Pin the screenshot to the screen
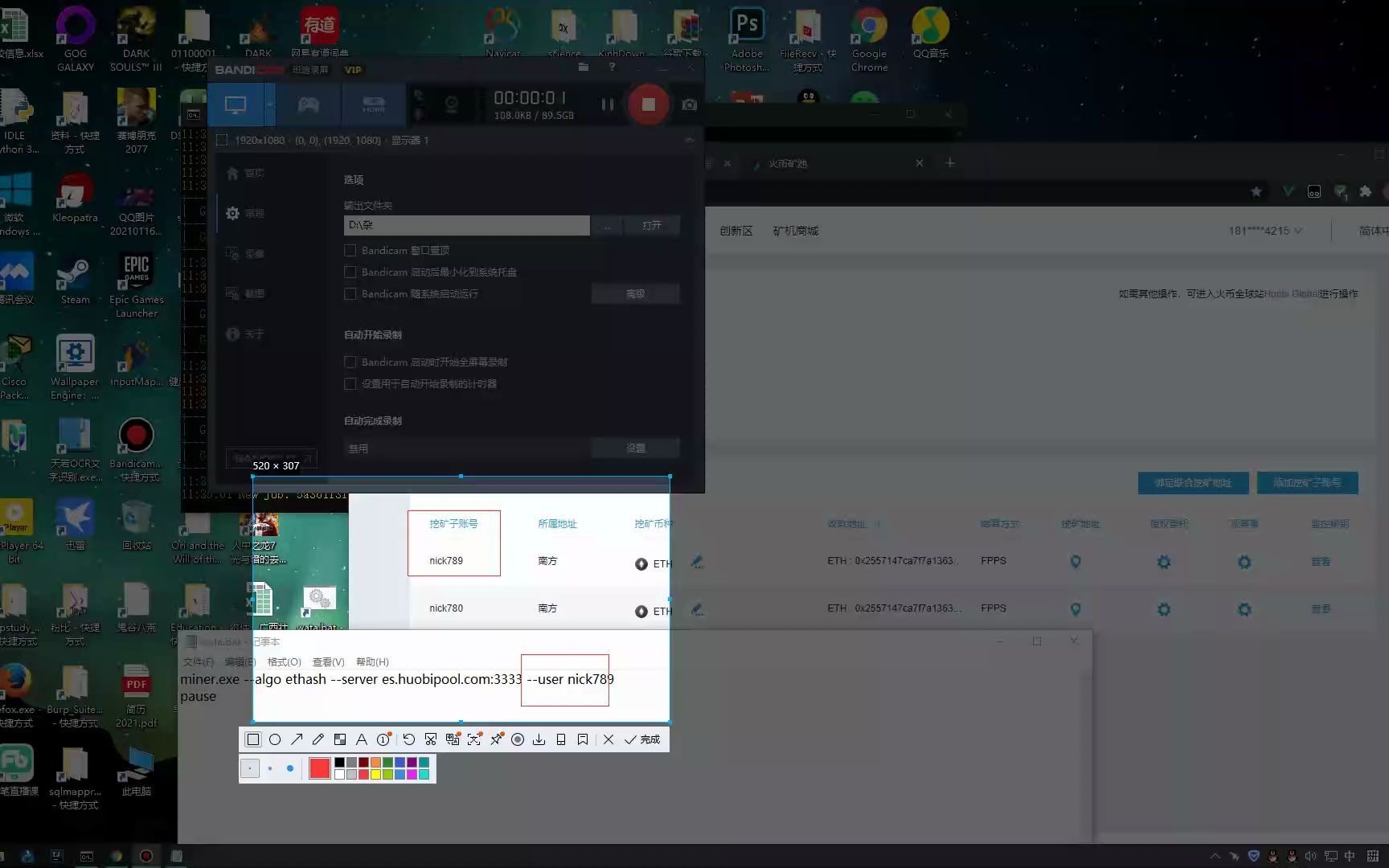1389x868 pixels. (x=497, y=739)
